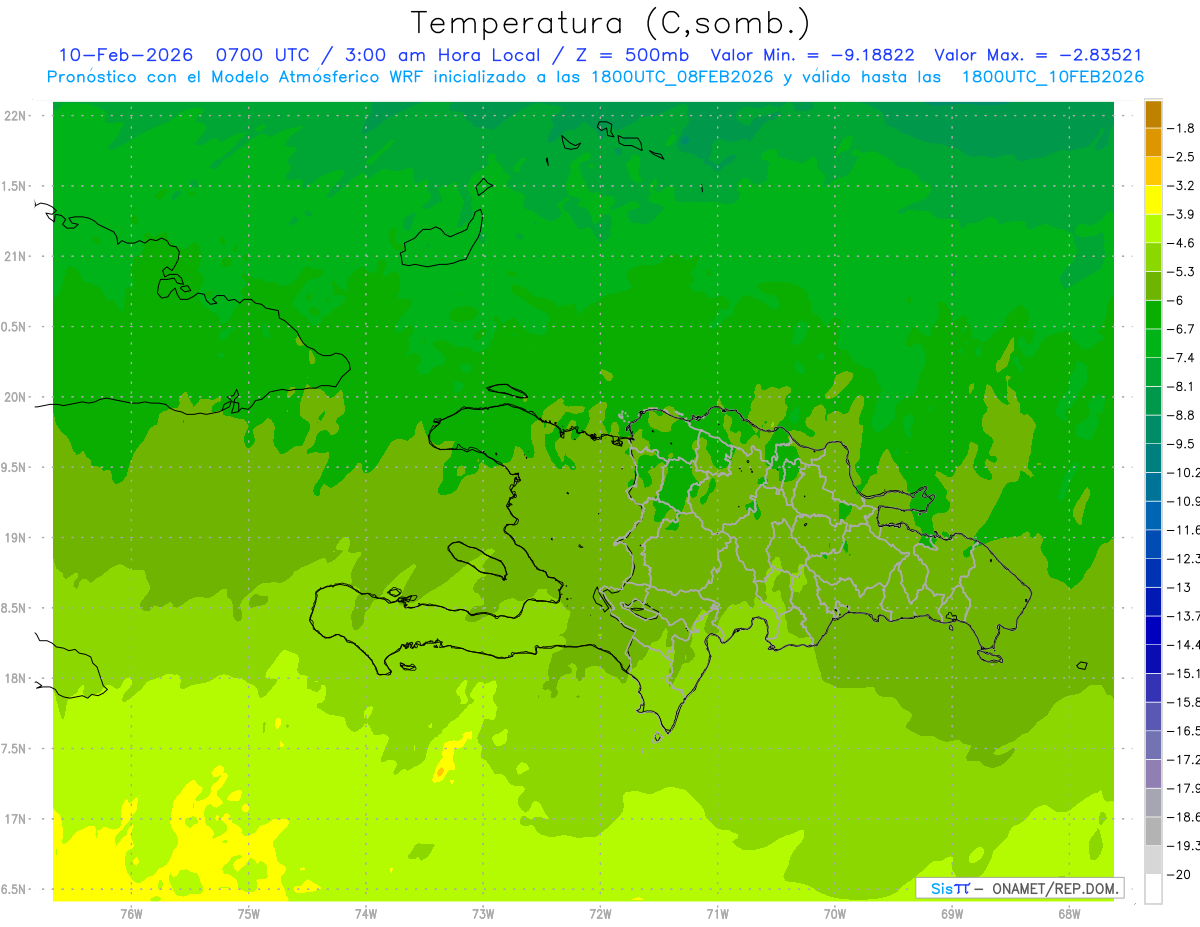Click the "20N" latitude label
The image size is (1200, 927).
16,397
